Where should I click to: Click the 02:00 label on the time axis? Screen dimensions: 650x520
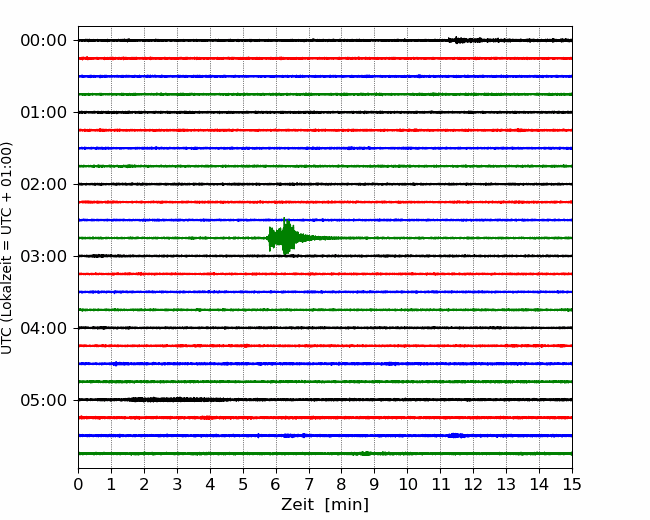tap(43, 184)
